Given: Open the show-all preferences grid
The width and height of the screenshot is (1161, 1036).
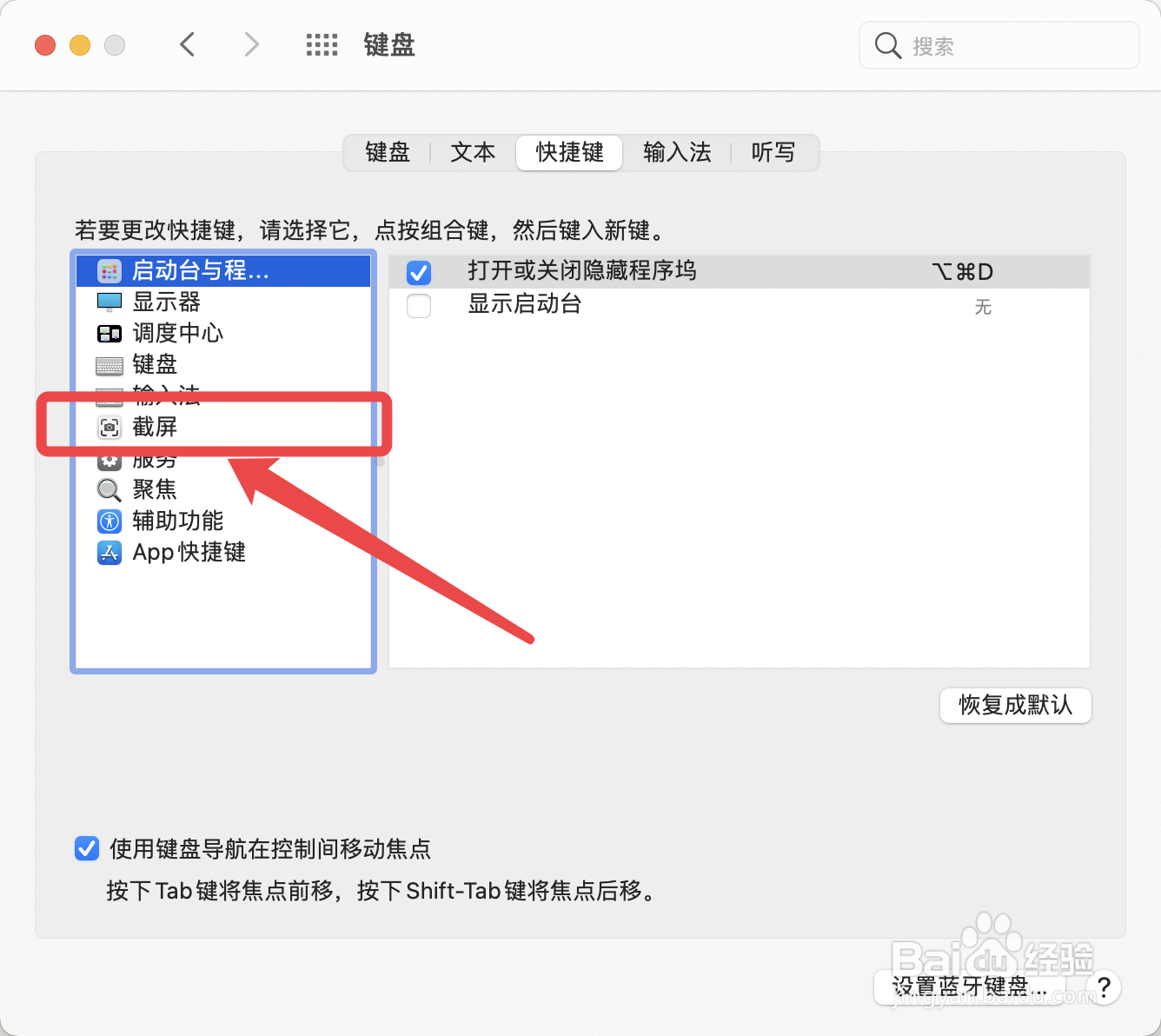Looking at the screenshot, I should click(322, 45).
